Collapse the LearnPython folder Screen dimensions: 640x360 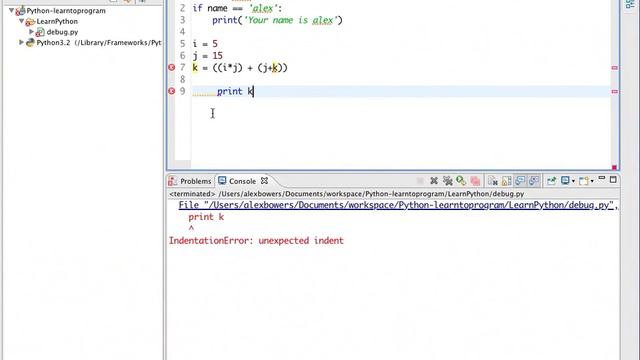(x=22, y=21)
